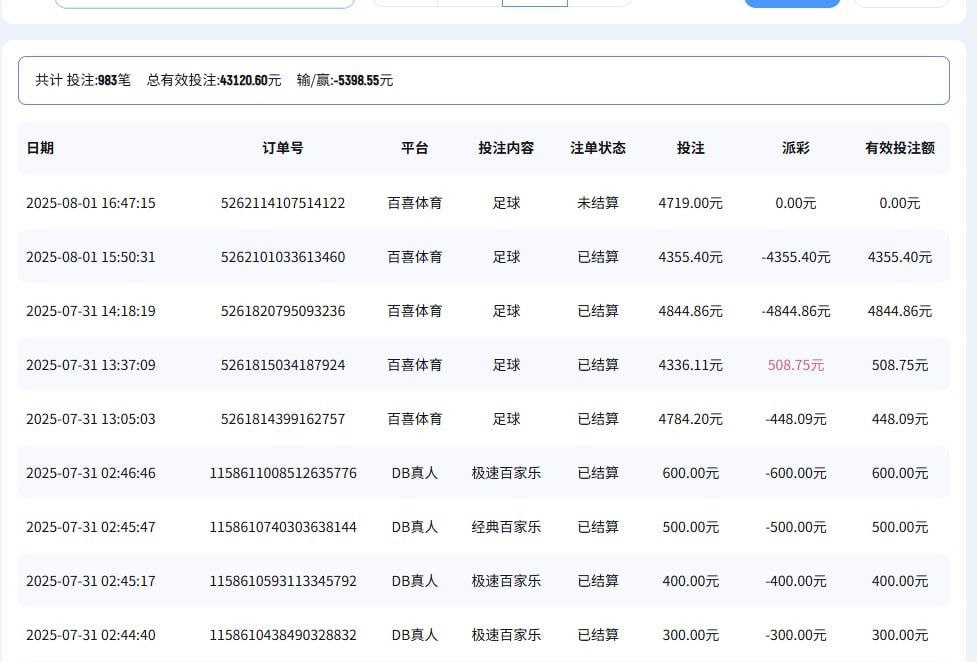Click the summary bar showing 983 total bets
977x662 pixels.
click(x=484, y=80)
